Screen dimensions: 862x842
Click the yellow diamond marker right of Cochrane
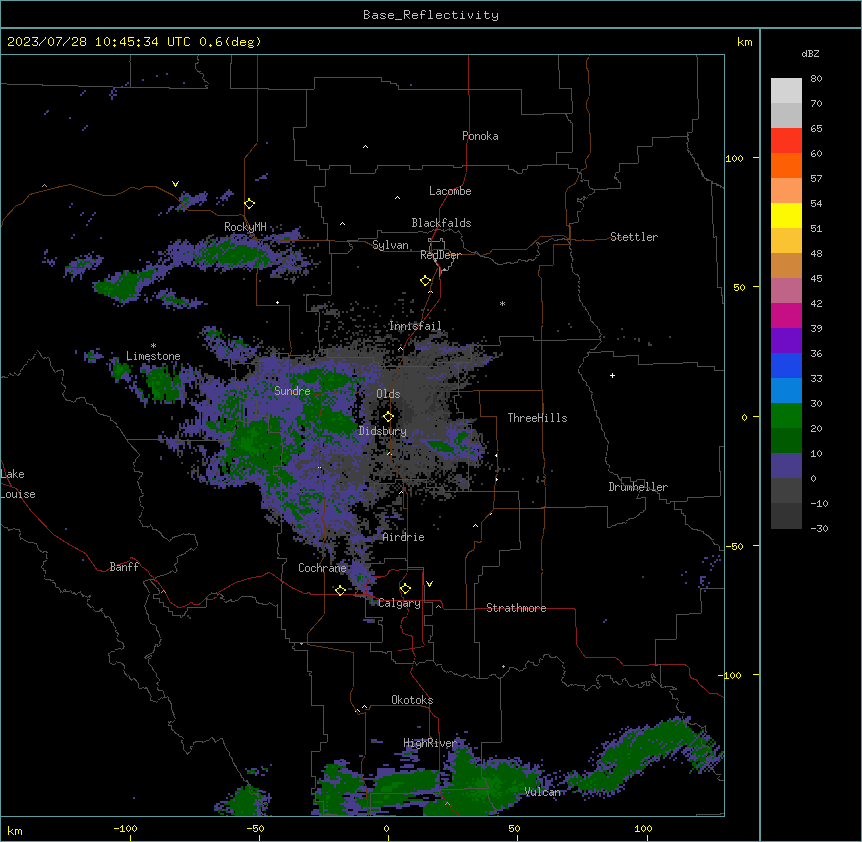click(x=340, y=590)
